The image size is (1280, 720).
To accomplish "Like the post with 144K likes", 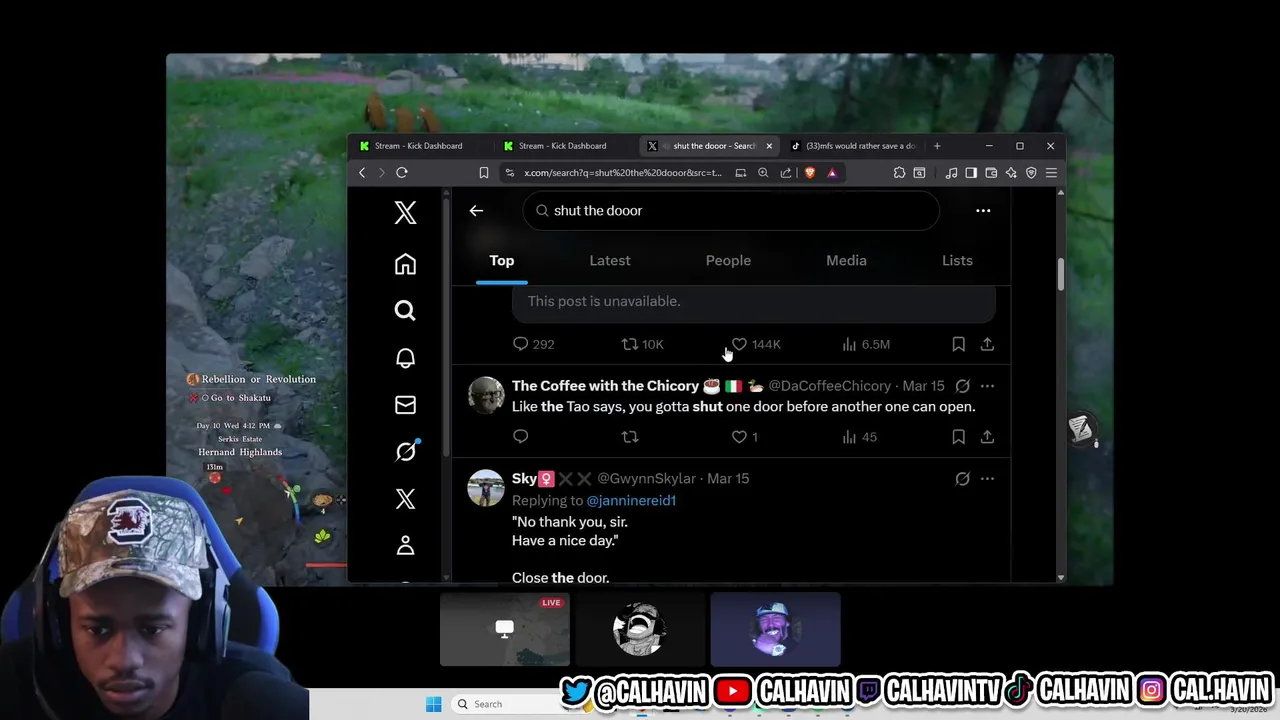I will coord(755,344).
